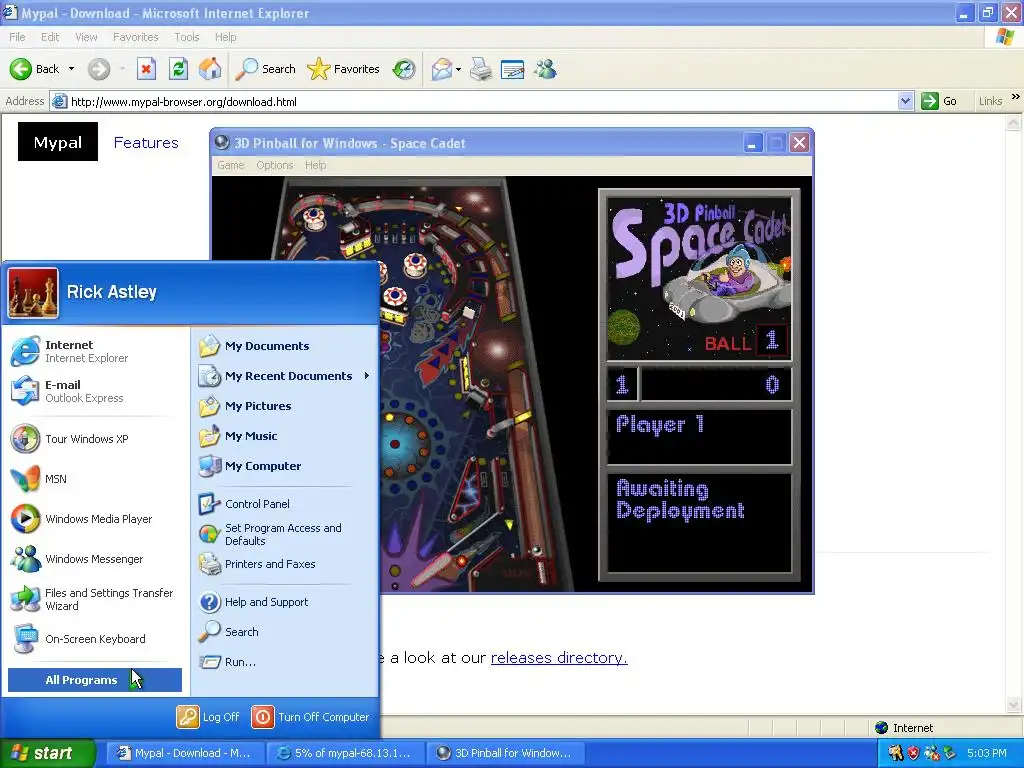
Task: Expand My Recent Documents submenu
Action: click(x=285, y=376)
